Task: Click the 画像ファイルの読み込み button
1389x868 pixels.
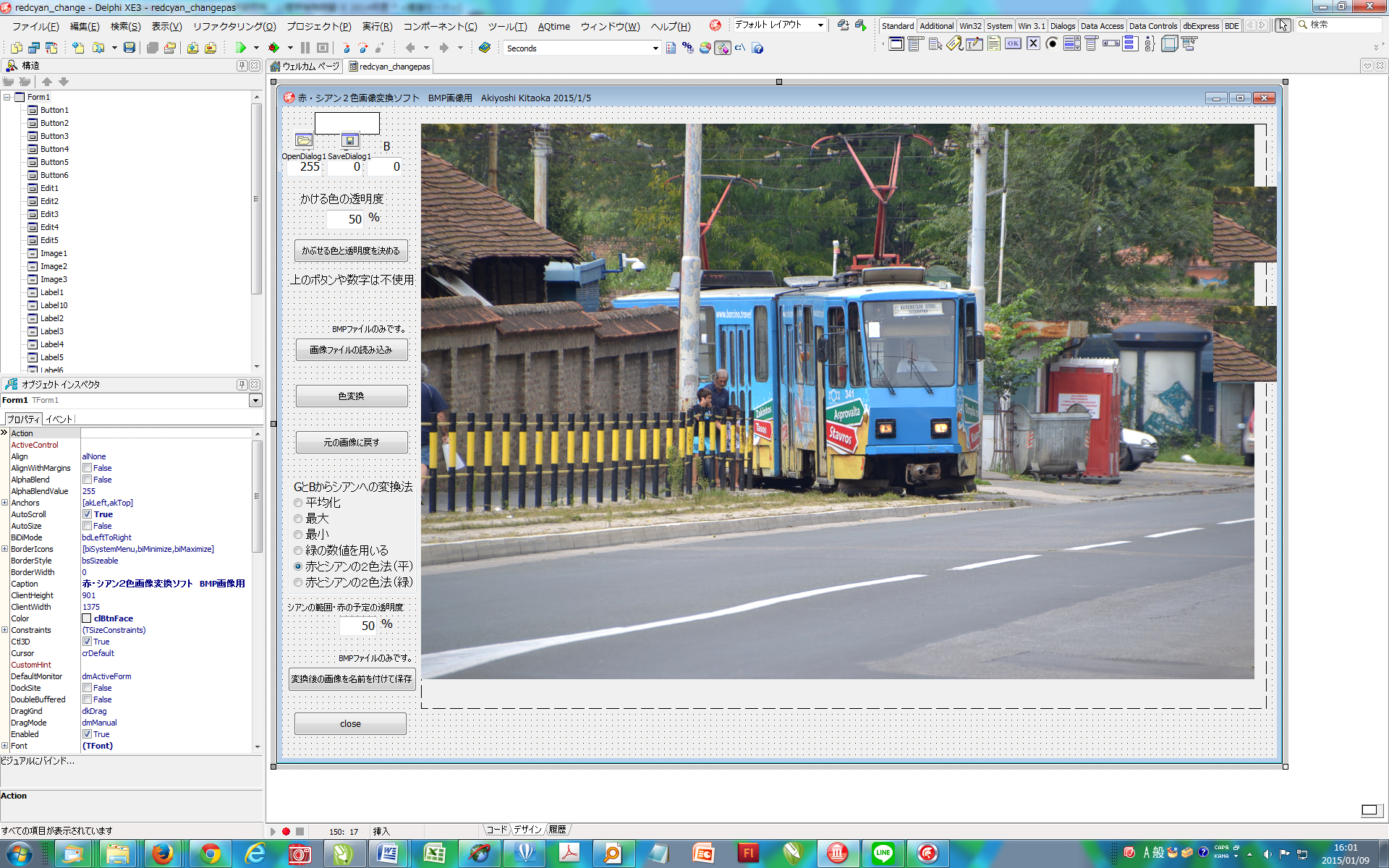Action: click(352, 350)
